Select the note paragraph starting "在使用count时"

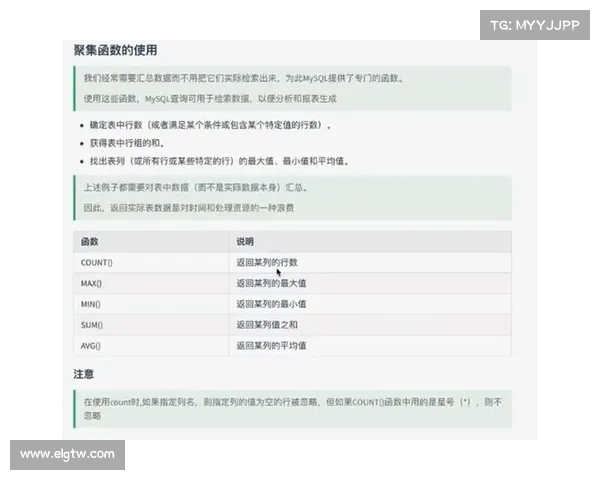(x=293, y=409)
